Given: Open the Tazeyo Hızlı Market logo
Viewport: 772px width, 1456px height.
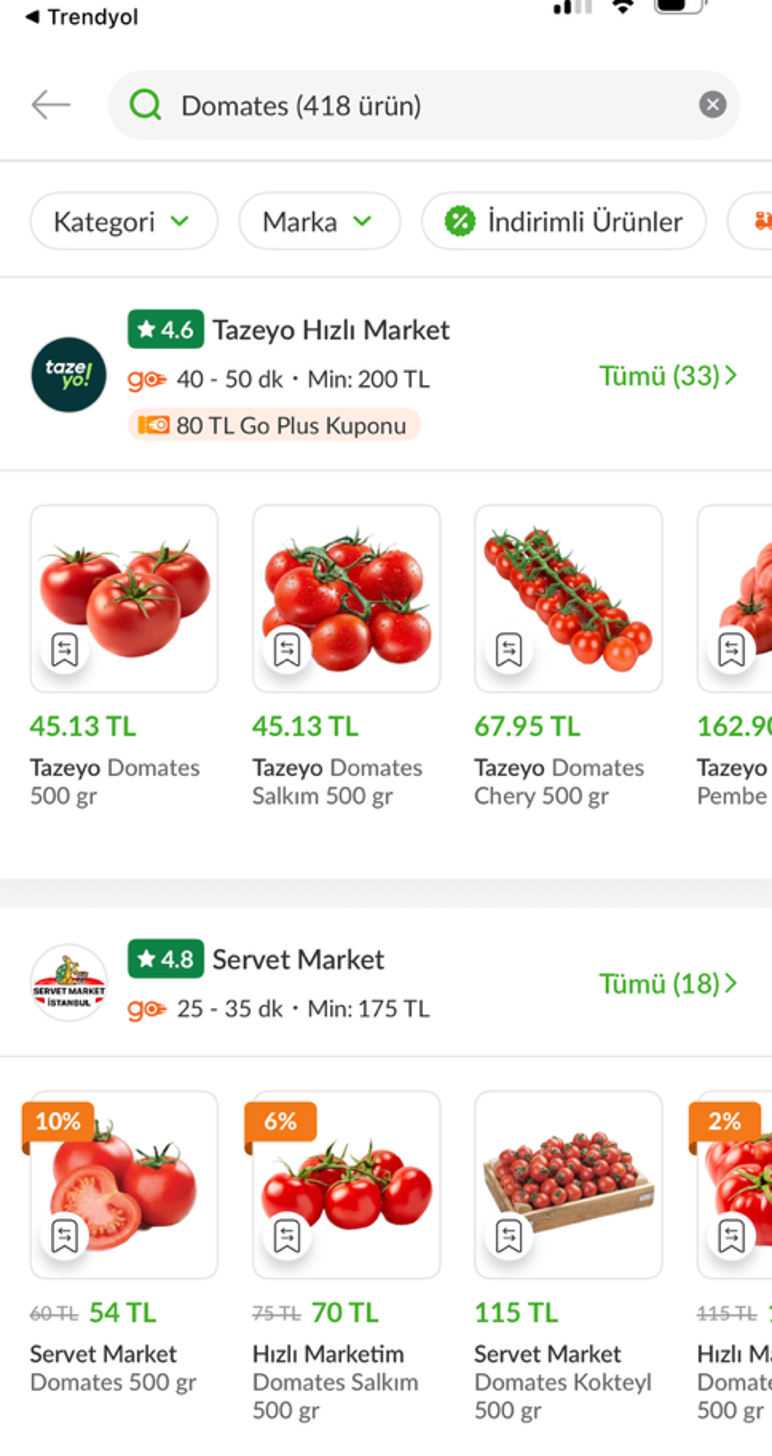Looking at the screenshot, I should [x=68, y=375].
